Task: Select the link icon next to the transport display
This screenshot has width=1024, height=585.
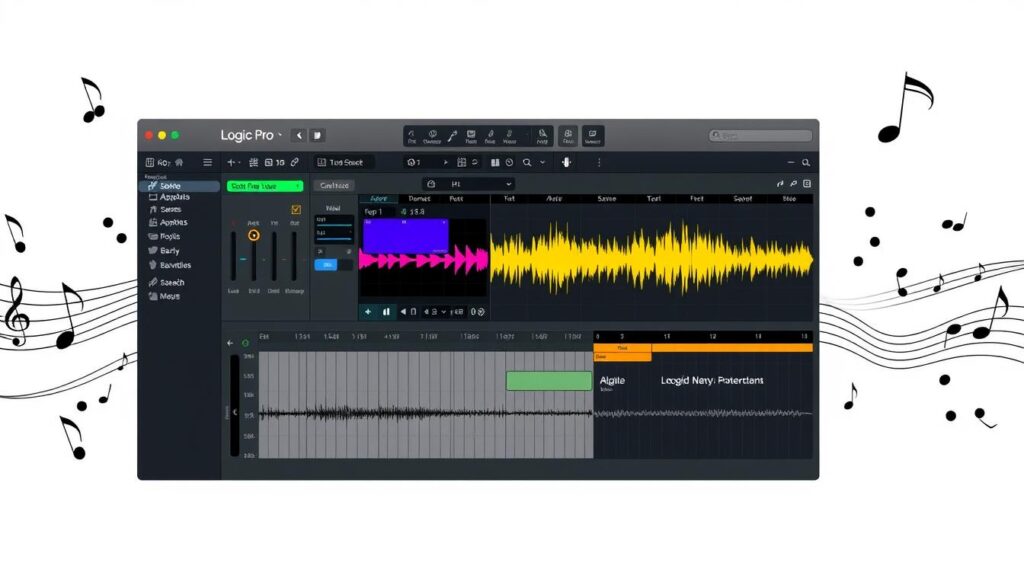Action: pos(292,161)
